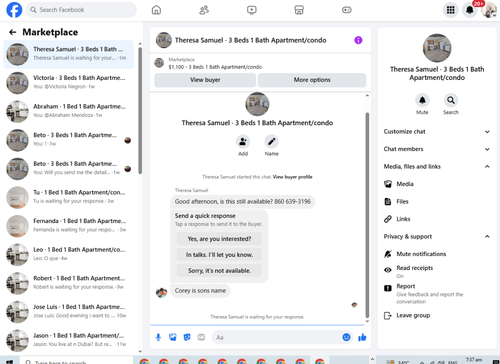
Task: Click Leave group option
Action: click(x=437, y=315)
